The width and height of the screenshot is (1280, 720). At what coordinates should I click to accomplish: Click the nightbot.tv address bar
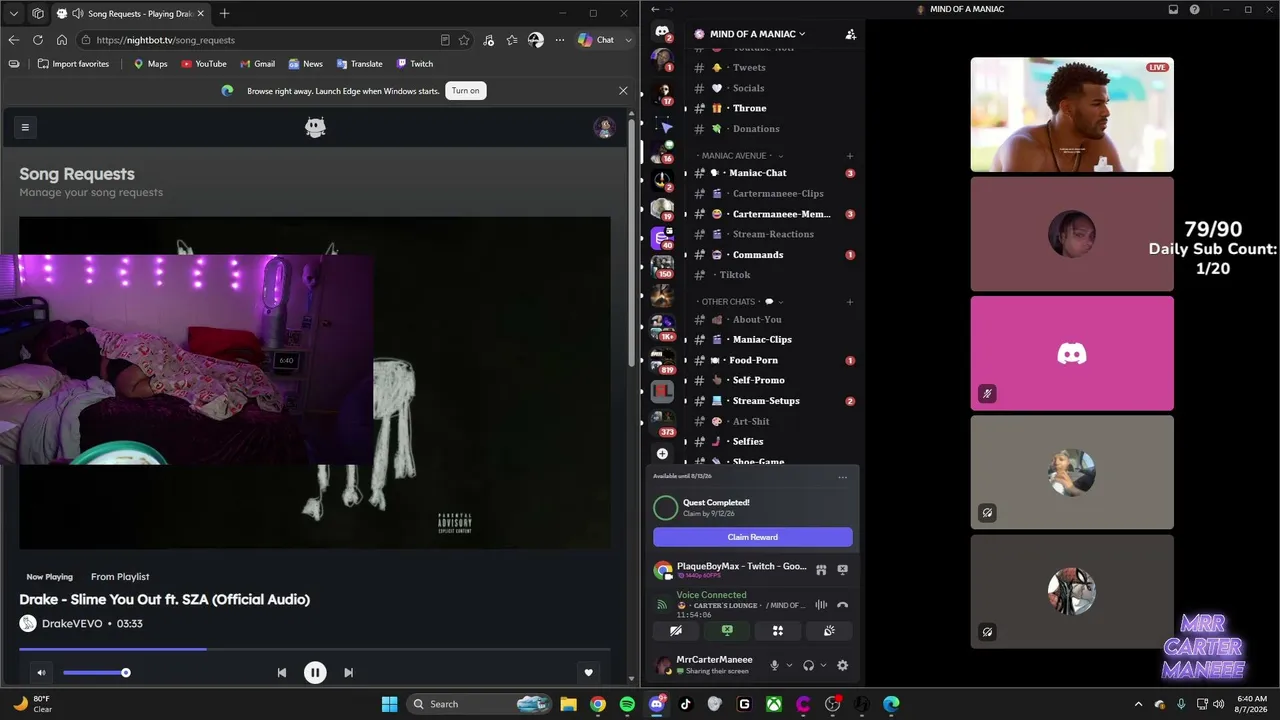point(265,40)
